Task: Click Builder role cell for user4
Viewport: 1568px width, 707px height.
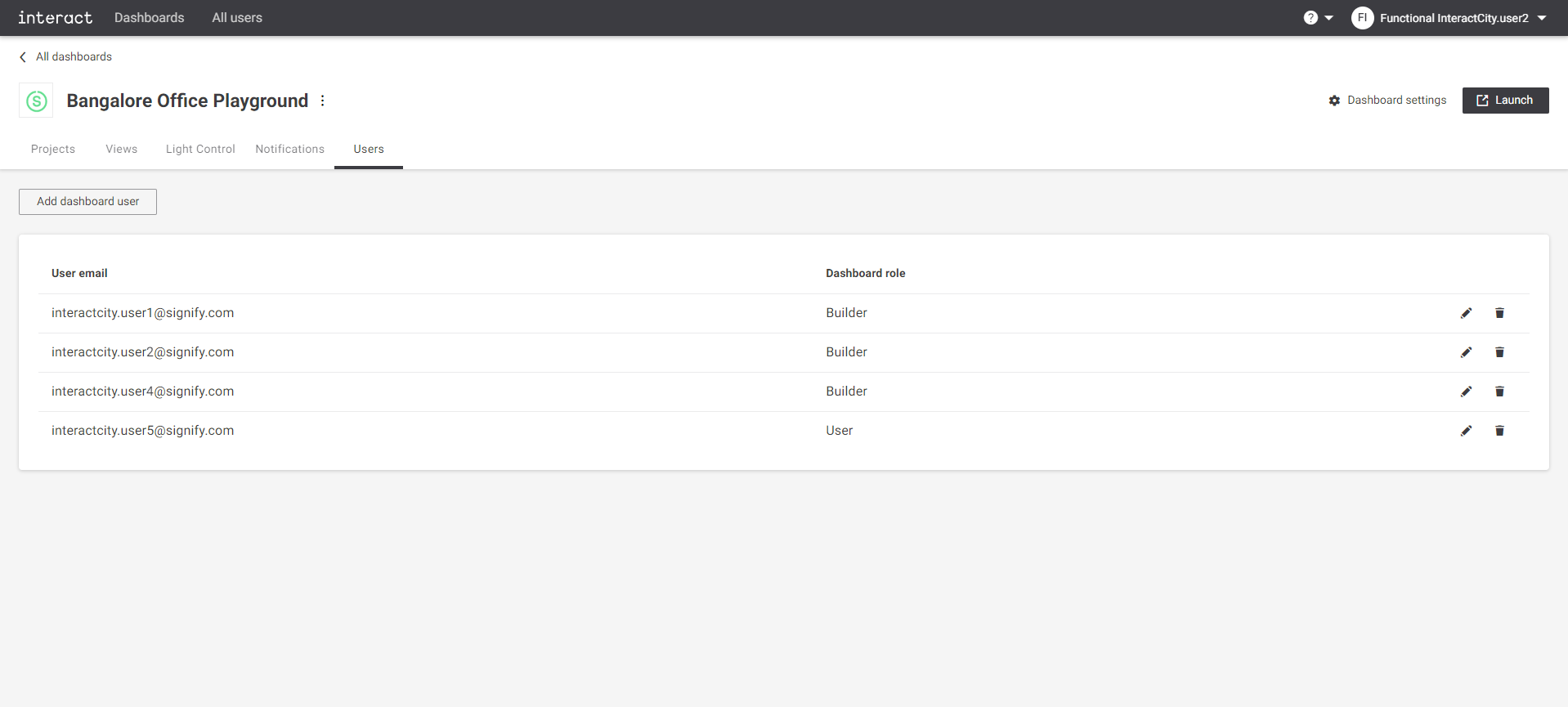Action: [846, 392]
